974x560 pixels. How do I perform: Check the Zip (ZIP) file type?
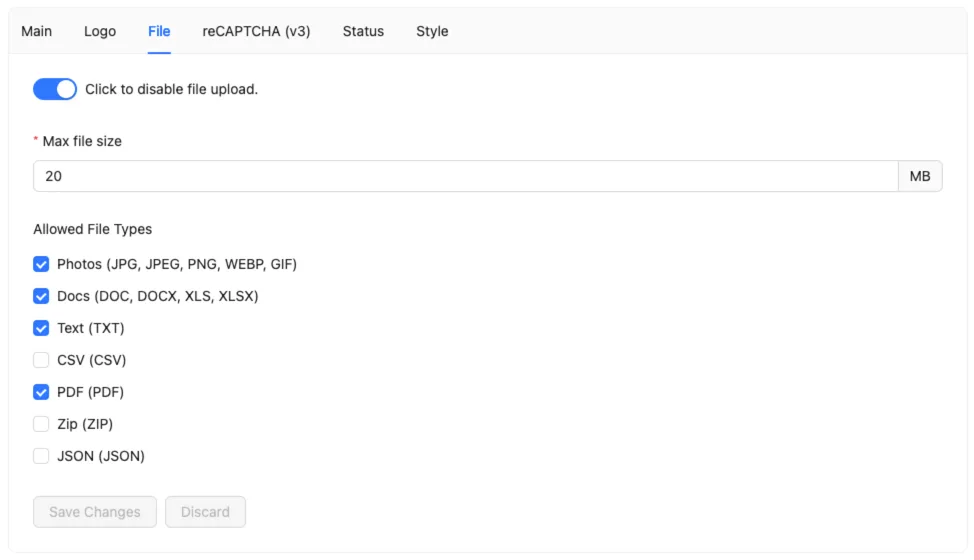pyautogui.click(x=41, y=424)
